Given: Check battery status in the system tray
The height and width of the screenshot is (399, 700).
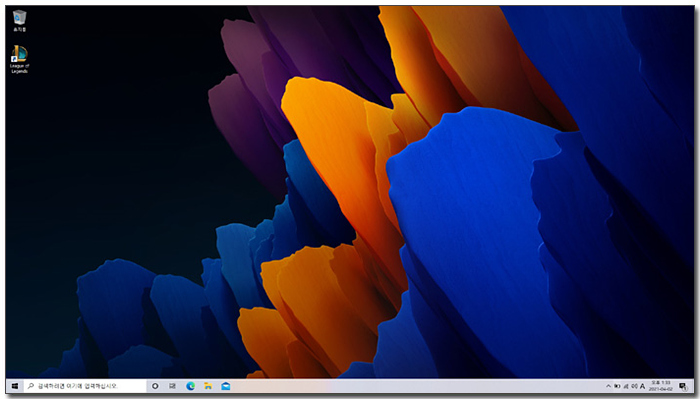Looking at the screenshot, I should [617, 386].
